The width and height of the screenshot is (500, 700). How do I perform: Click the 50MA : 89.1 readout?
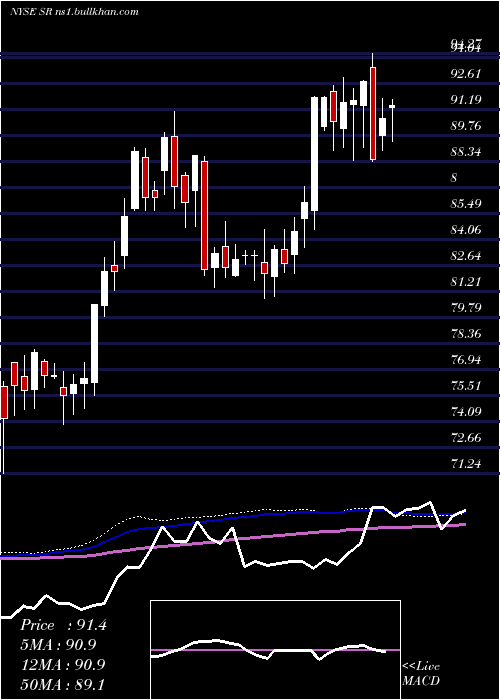tap(62, 684)
